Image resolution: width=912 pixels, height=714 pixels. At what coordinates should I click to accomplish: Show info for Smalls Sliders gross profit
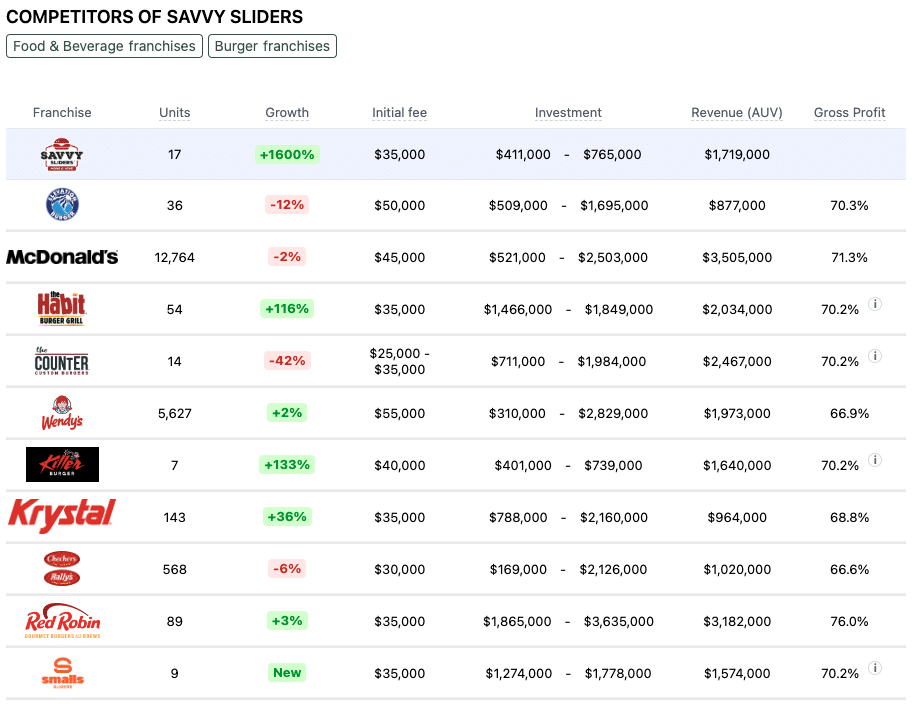(x=875, y=668)
